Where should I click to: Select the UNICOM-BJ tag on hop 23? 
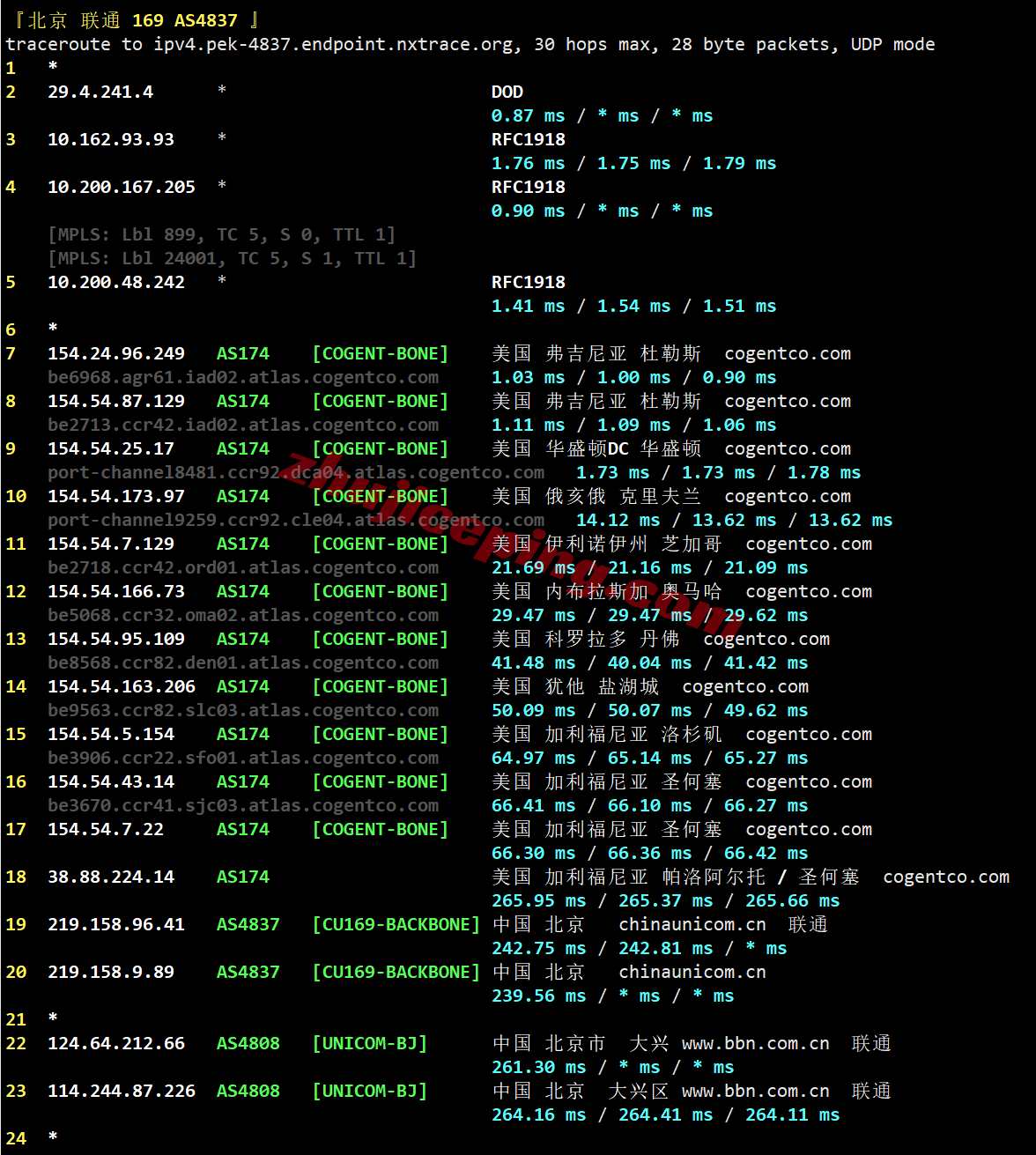[370, 1091]
